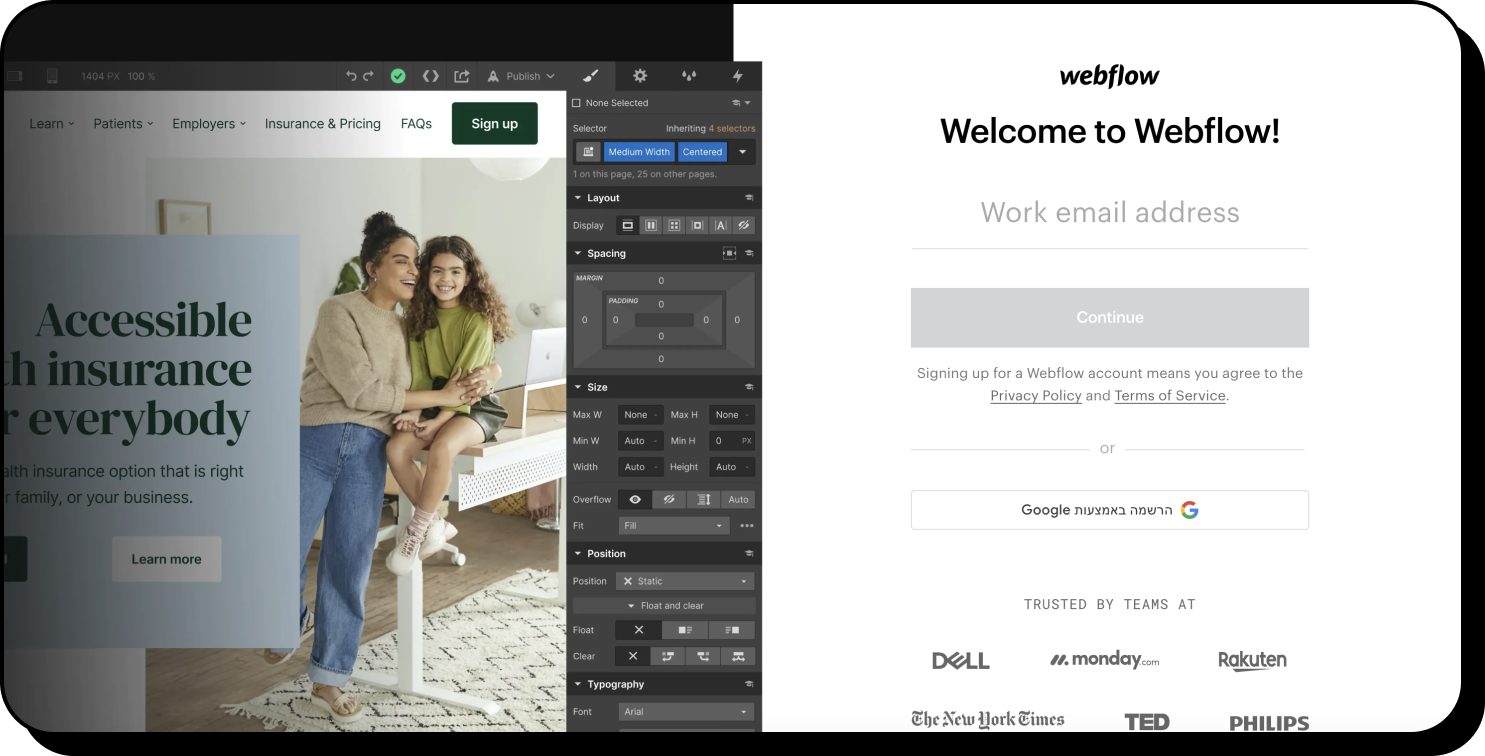Clear both floats
This screenshot has height=756, width=1485.
[x=738, y=657]
